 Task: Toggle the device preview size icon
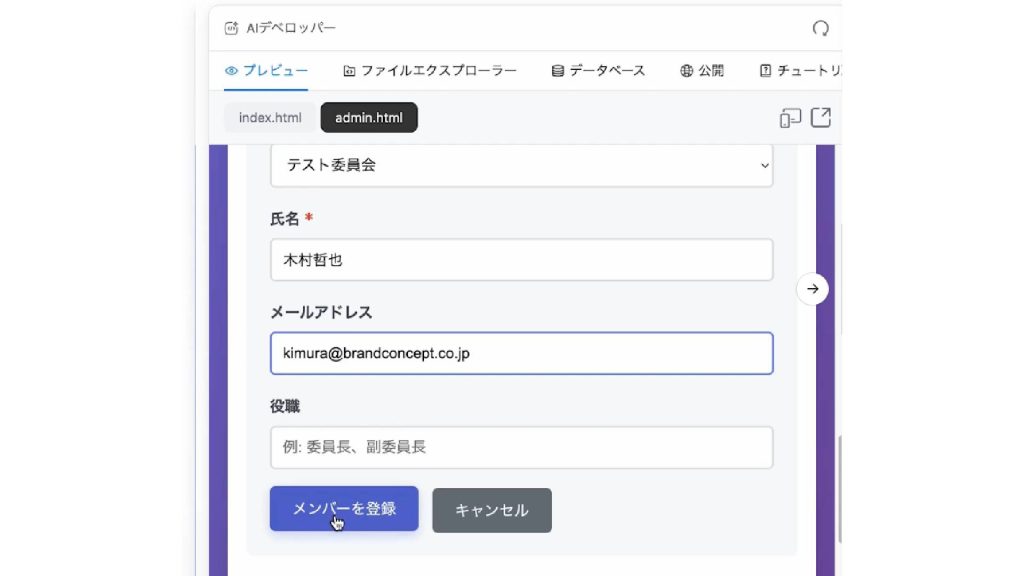click(x=790, y=118)
